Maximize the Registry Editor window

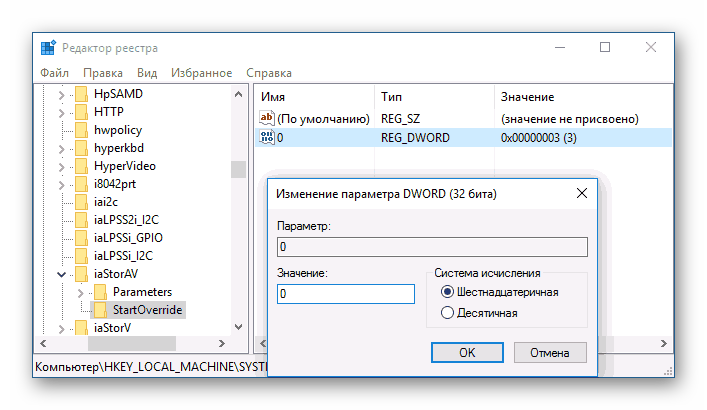pos(605,47)
